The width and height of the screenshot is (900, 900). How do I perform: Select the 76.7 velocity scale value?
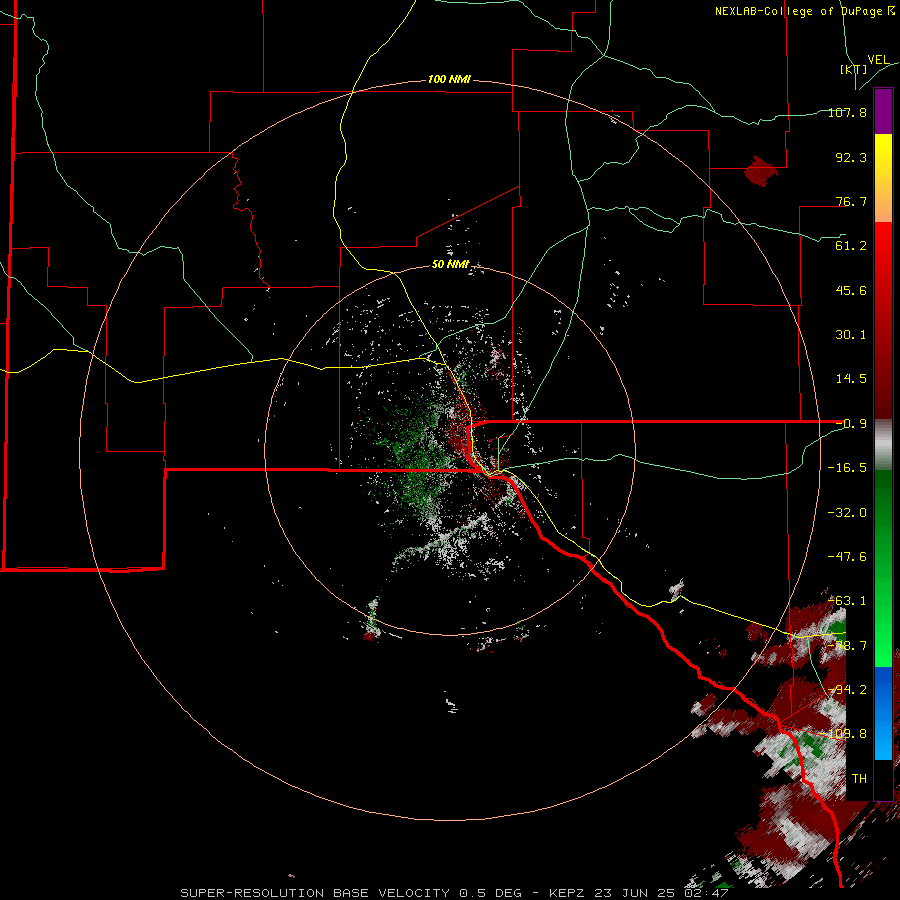pyautogui.click(x=851, y=201)
